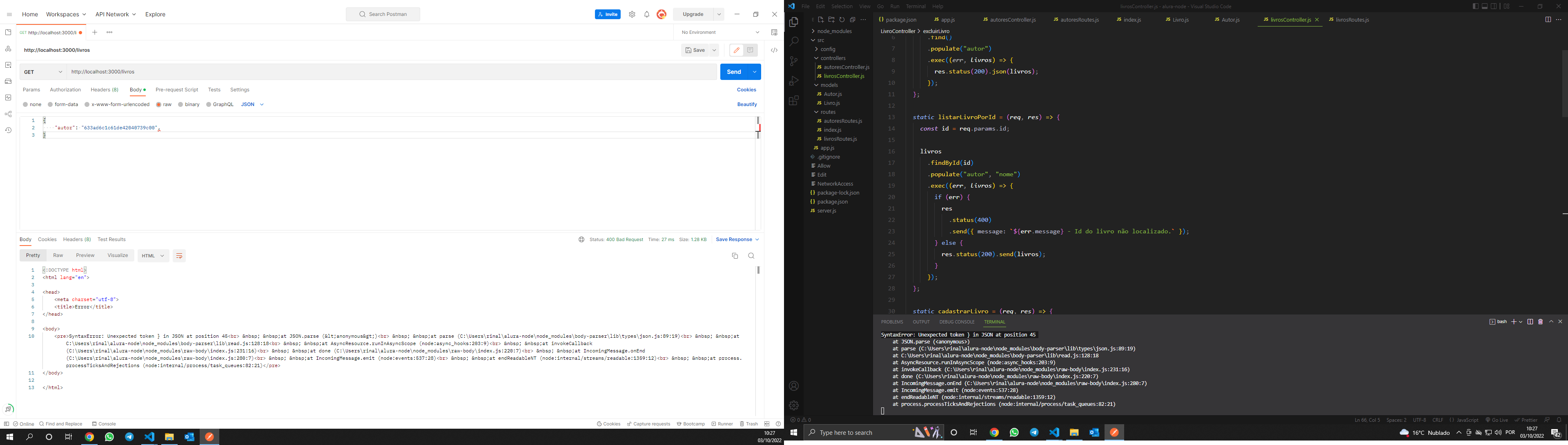The height and width of the screenshot is (445, 1568).
Task: Open VS Code Terminal menu
Action: [x=915, y=7]
